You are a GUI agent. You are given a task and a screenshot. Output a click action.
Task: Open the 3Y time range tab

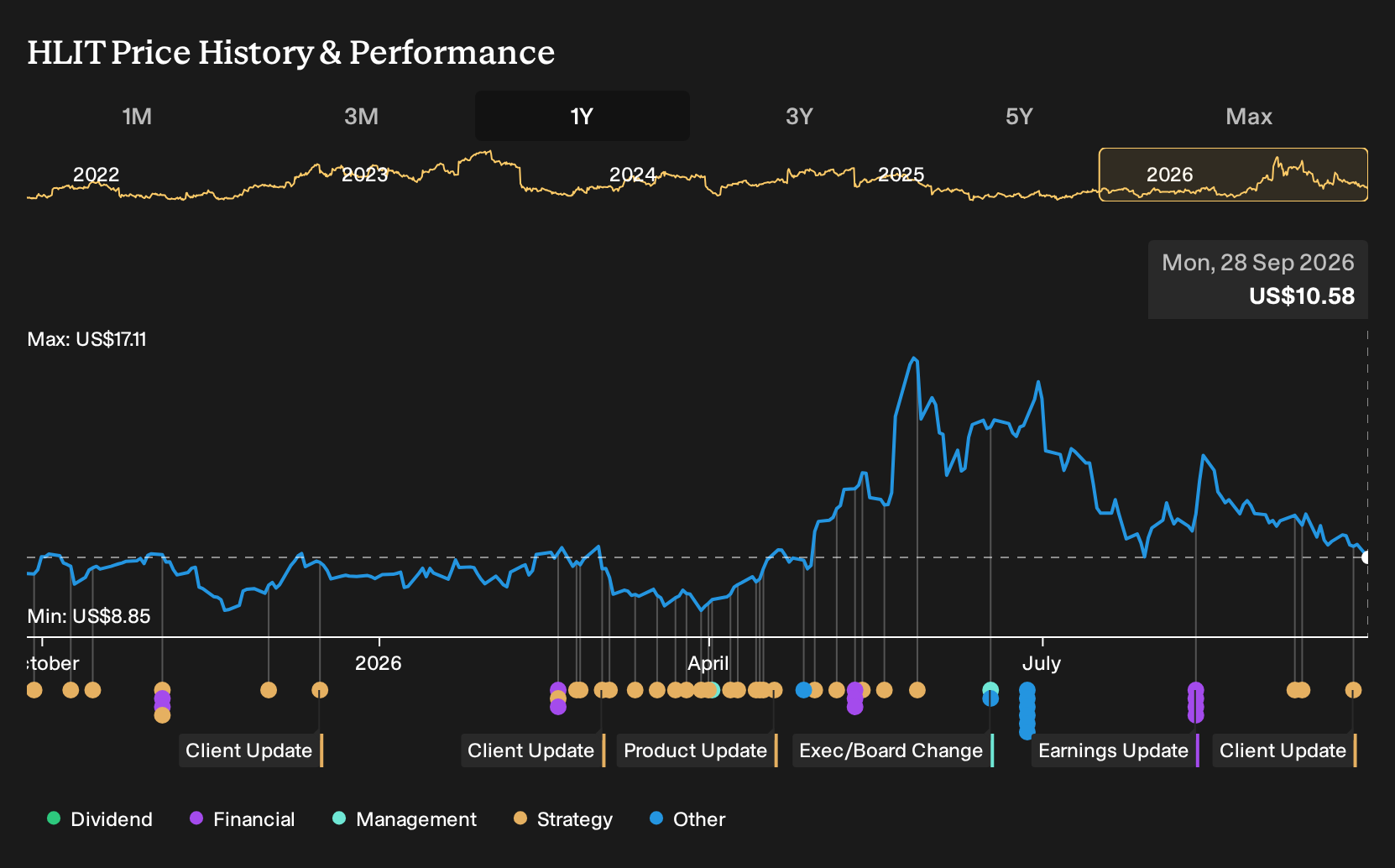799,116
